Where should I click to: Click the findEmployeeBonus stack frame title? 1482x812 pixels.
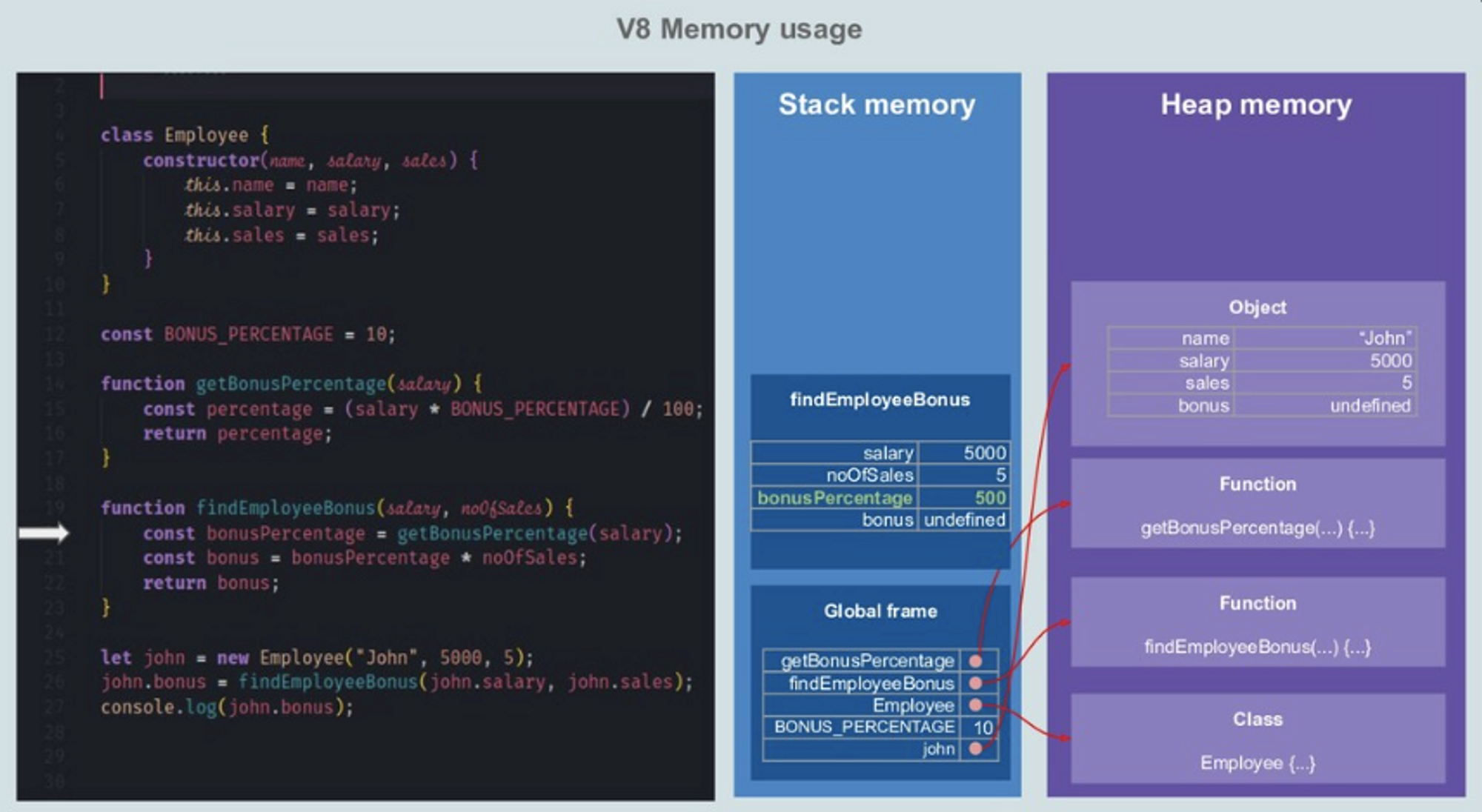coord(880,400)
